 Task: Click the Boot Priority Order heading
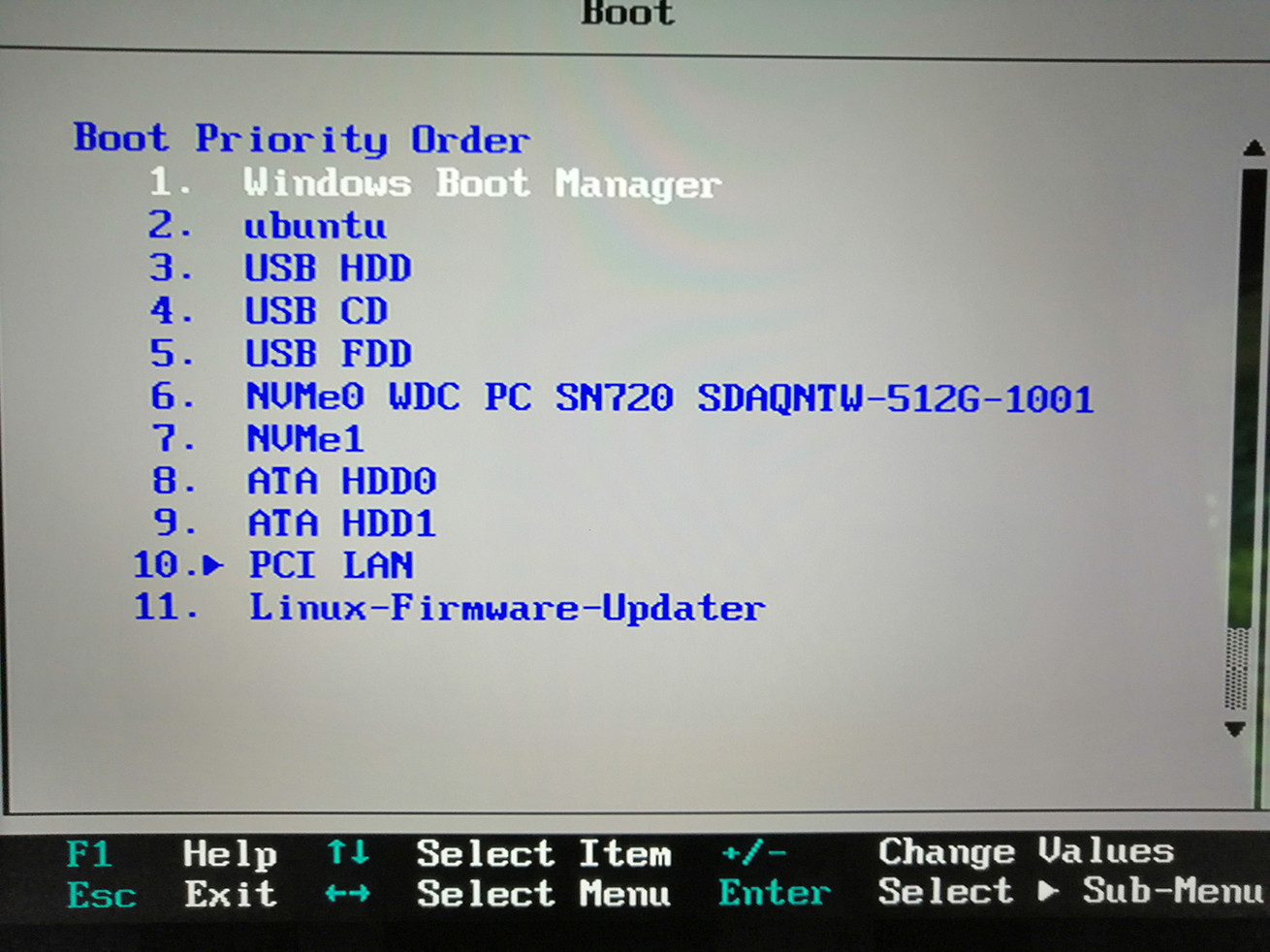[302, 139]
